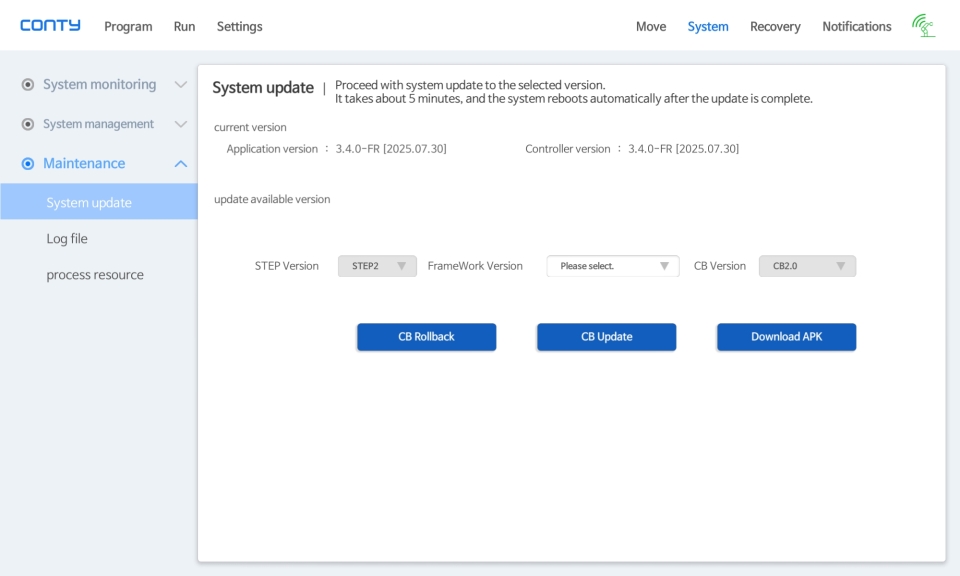Click the System monitoring radio icon
960x576 pixels.
point(28,84)
